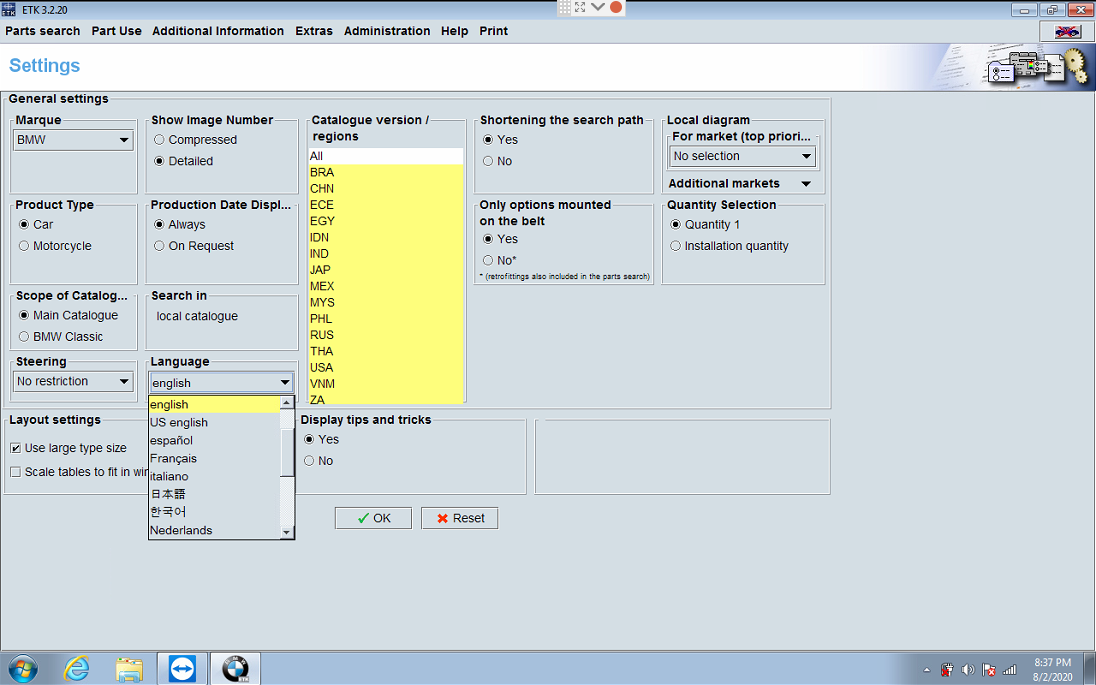1096x685 pixels.
Task: Open File Explorer folder taskbar icon
Action: (129, 670)
